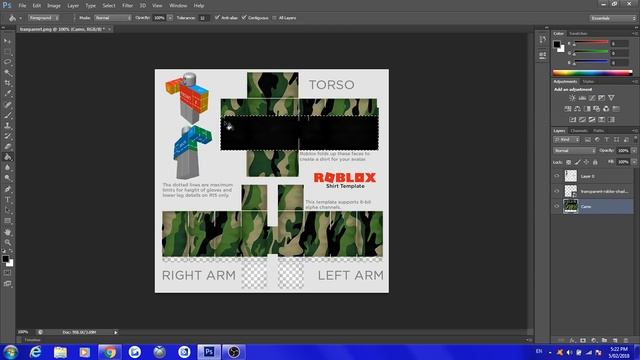This screenshot has width=640, height=360.
Task: Add Curves adjustment
Action: 592,98
